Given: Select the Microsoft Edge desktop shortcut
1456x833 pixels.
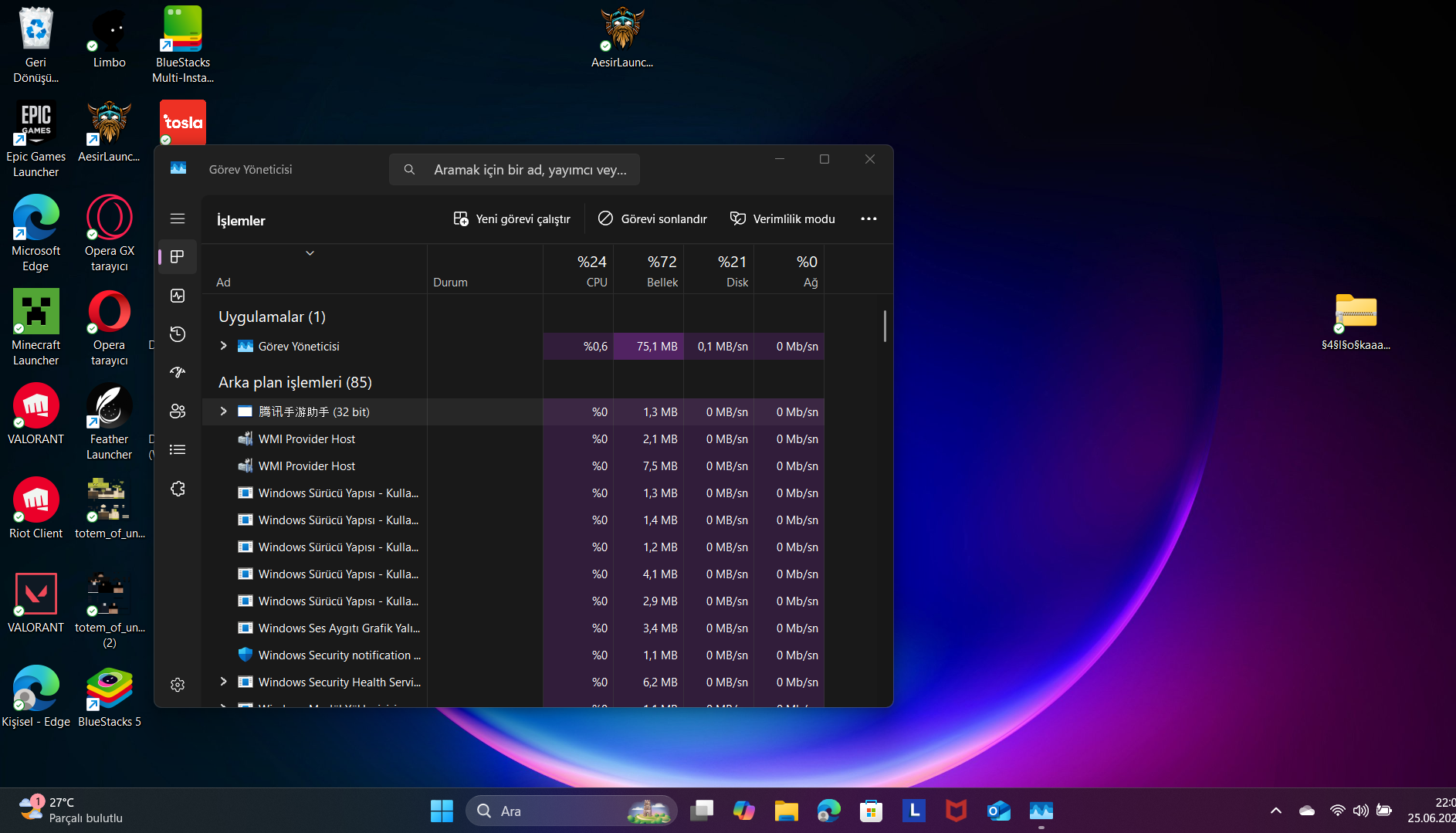Looking at the screenshot, I should tap(36, 233).
